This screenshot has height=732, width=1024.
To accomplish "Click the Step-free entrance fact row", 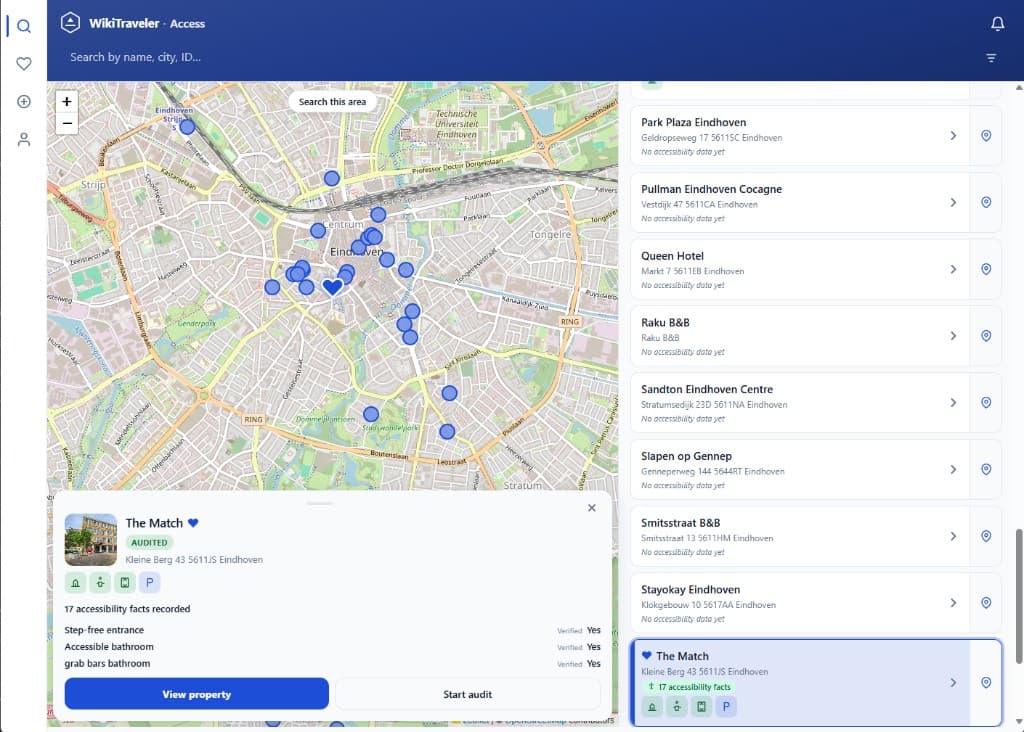I will click(x=332, y=630).
